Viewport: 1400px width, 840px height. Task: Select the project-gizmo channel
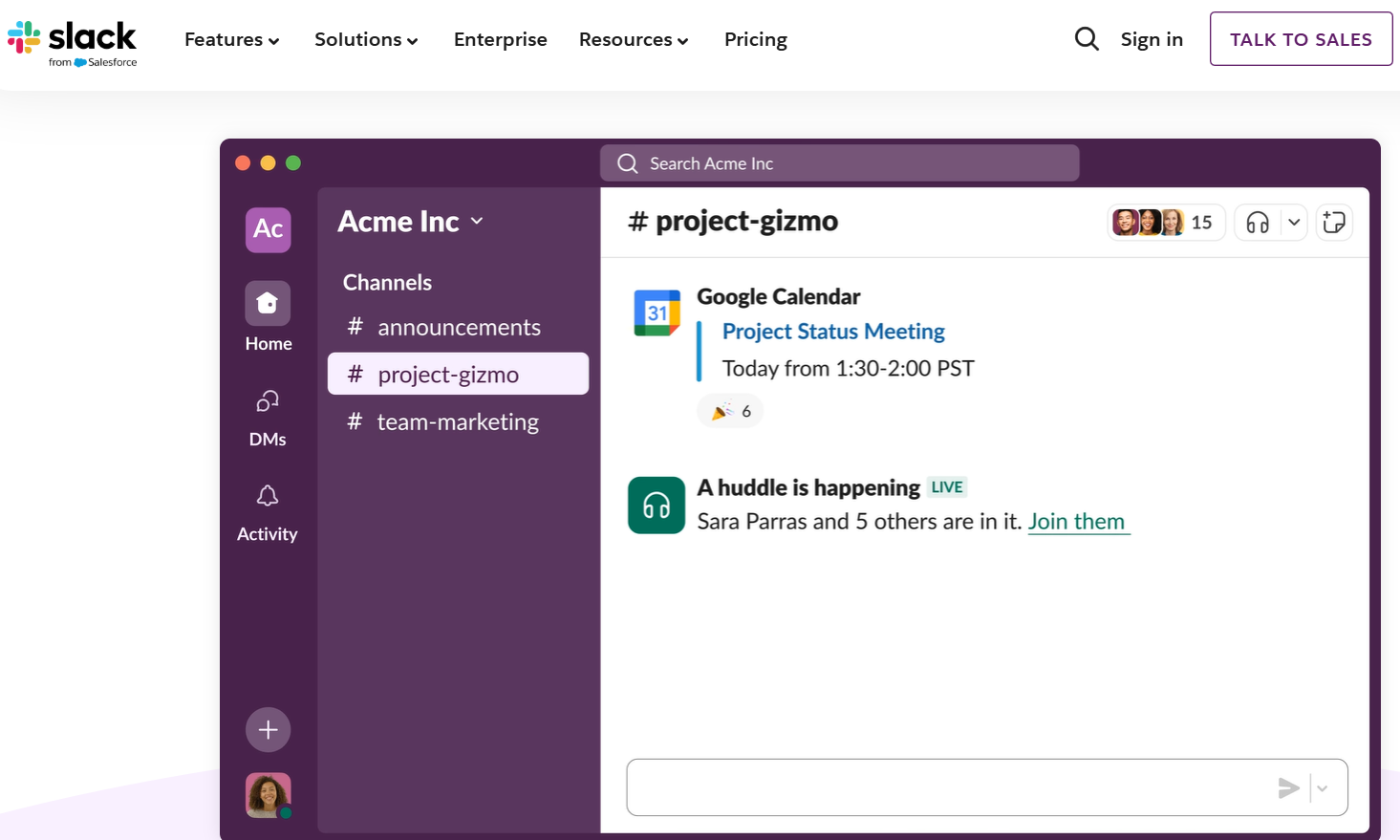pyautogui.click(x=458, y=374)
